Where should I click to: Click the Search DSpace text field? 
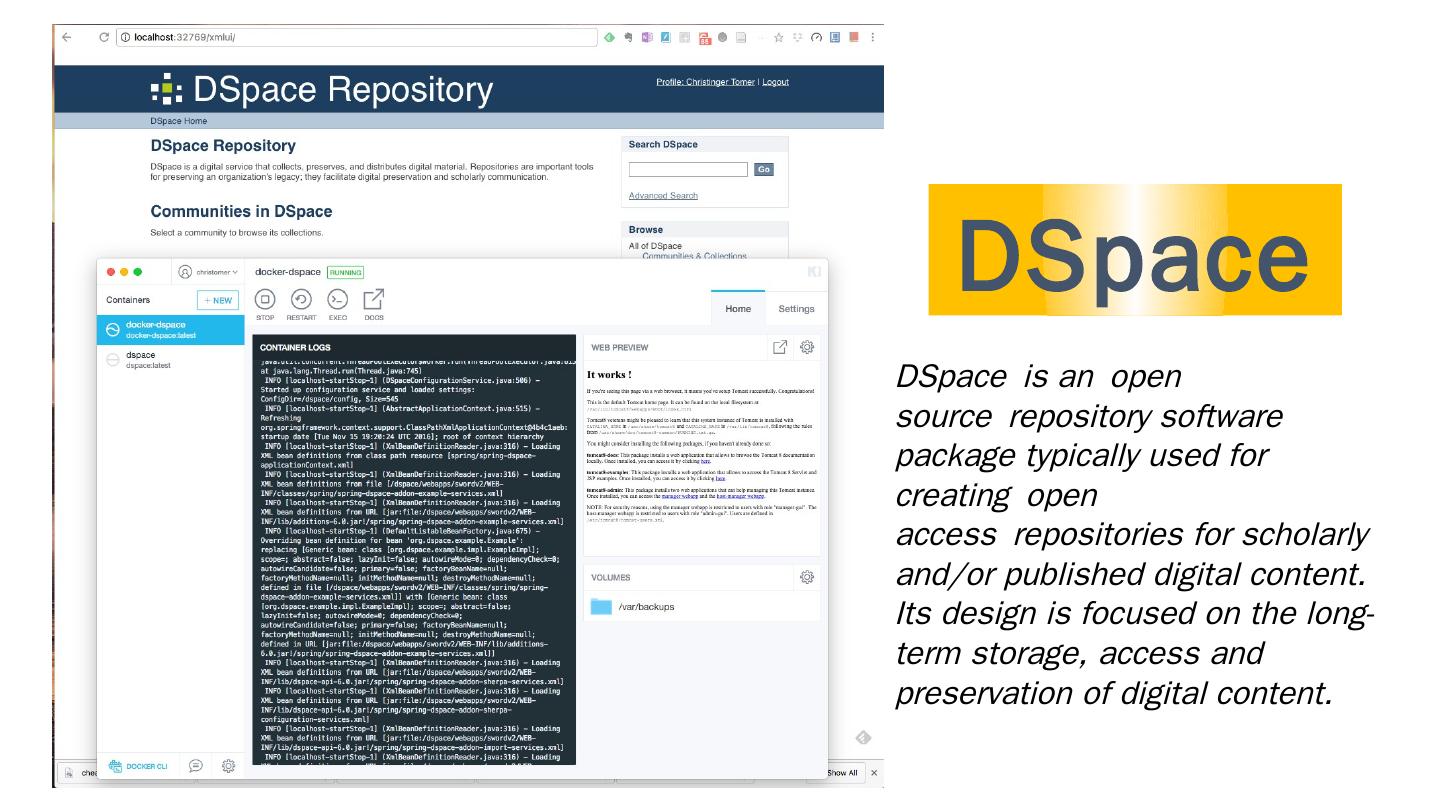pos(688,170)
